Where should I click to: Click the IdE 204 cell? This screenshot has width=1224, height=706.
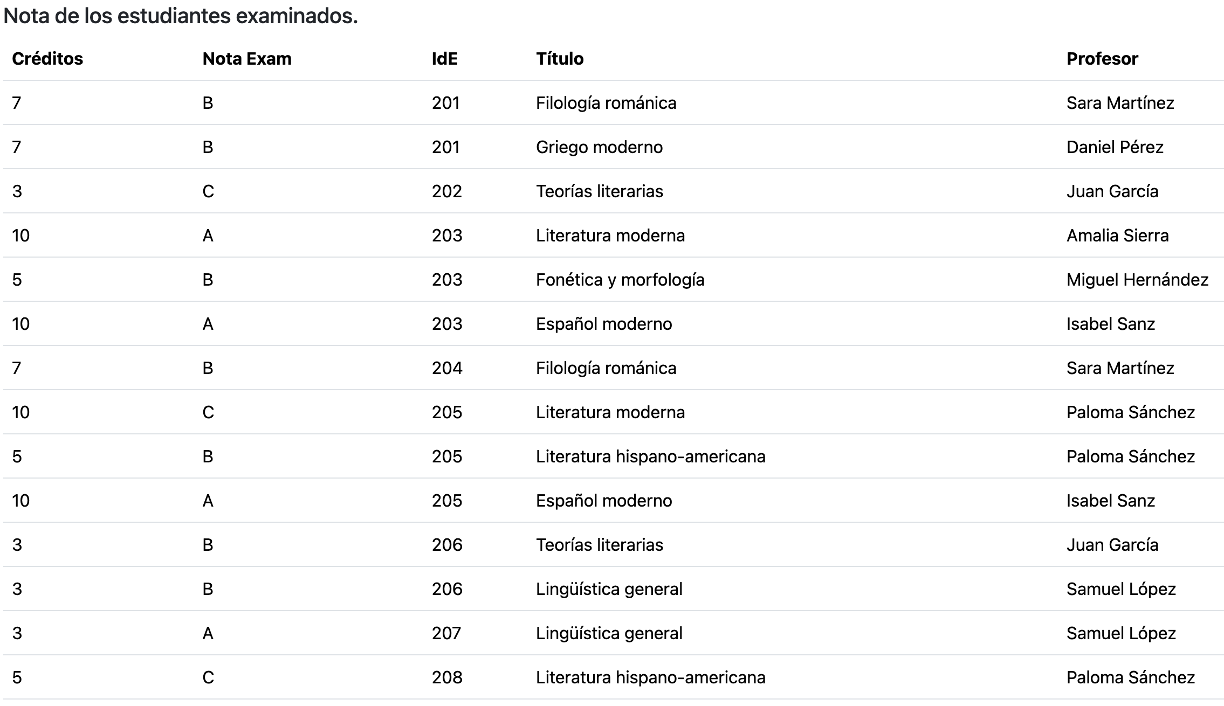click(x=447, y=368)
